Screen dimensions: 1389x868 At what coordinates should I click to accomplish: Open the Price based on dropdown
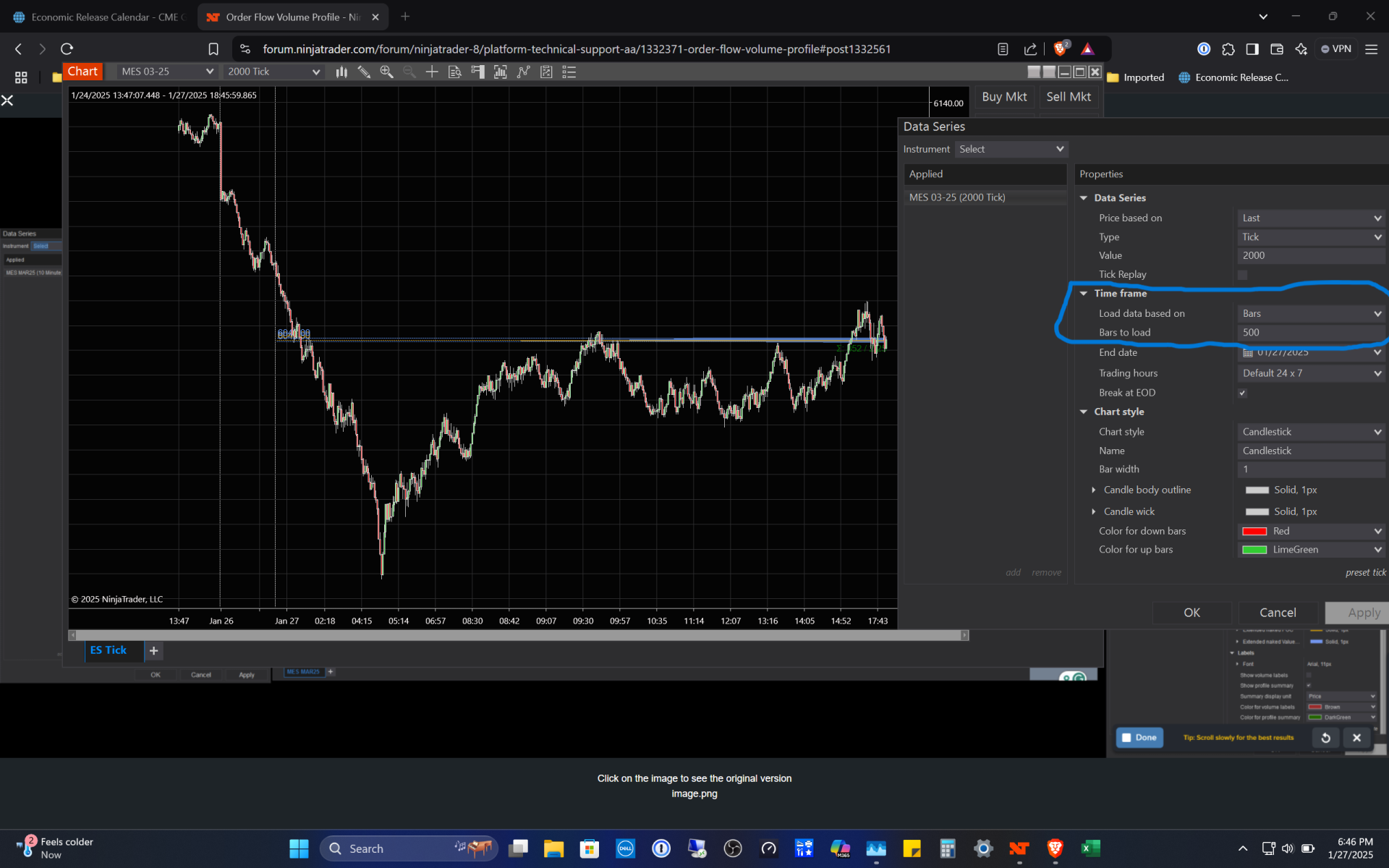pyautogui.click(x=1311, y=218)
